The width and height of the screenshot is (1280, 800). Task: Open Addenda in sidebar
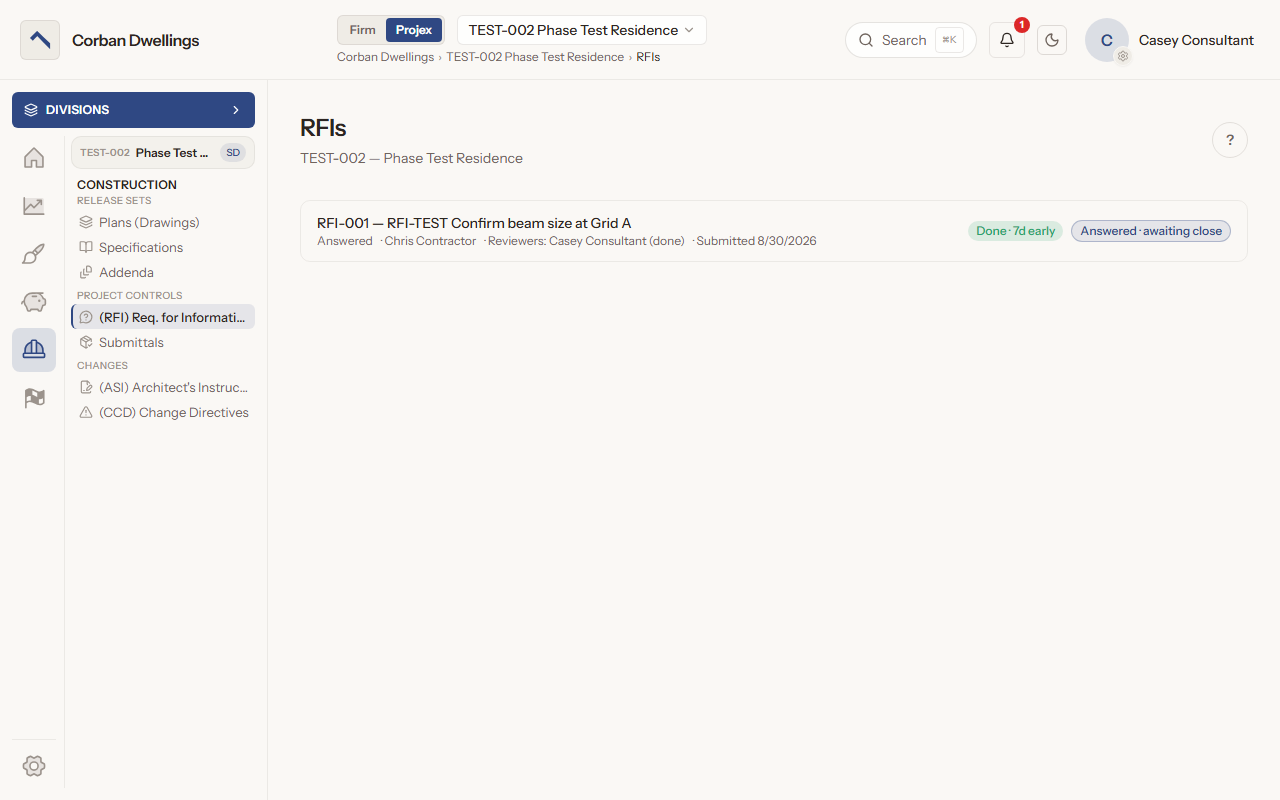(x=163, y=272)
